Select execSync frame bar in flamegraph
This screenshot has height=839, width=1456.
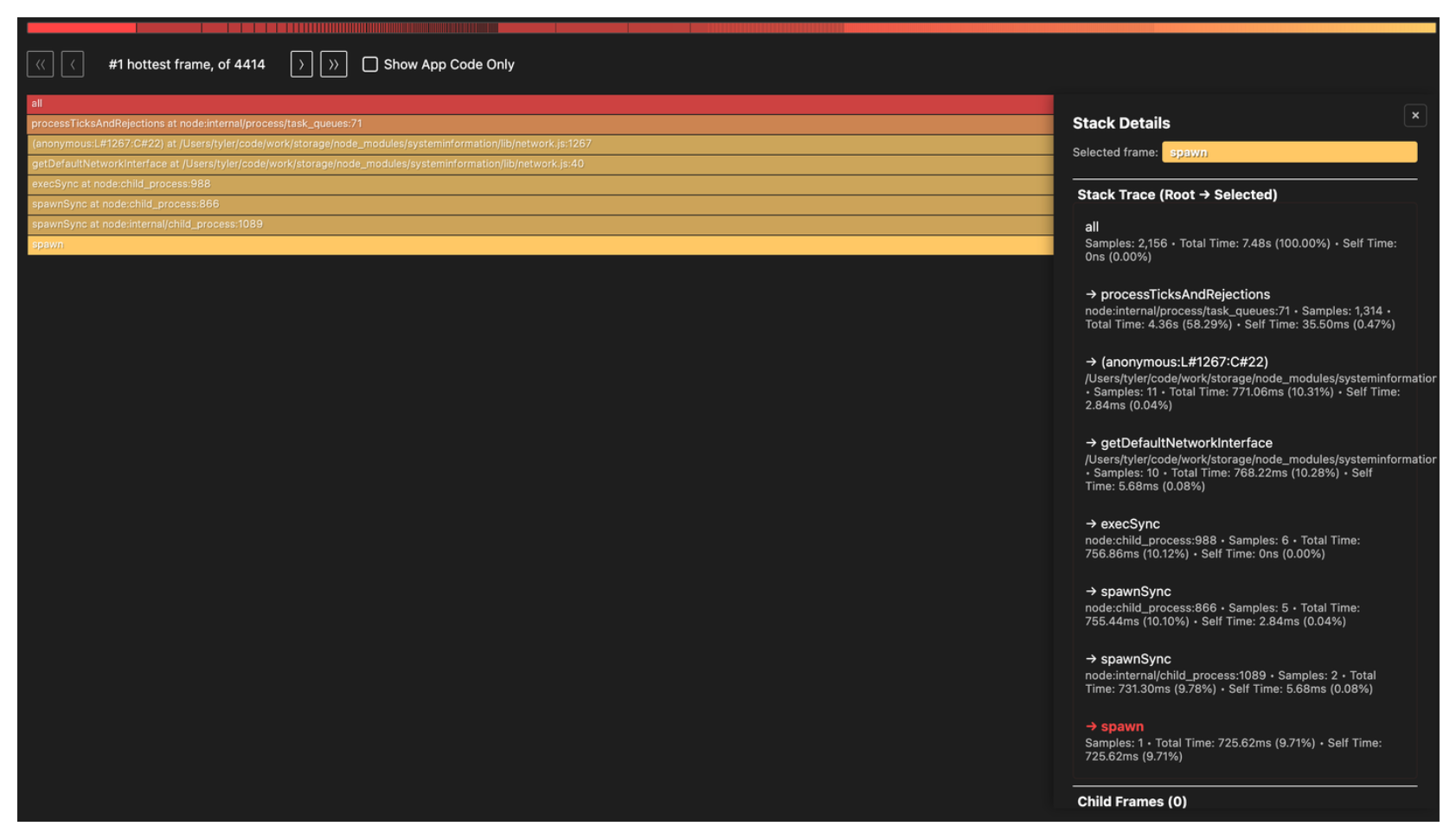pos(540,184)
